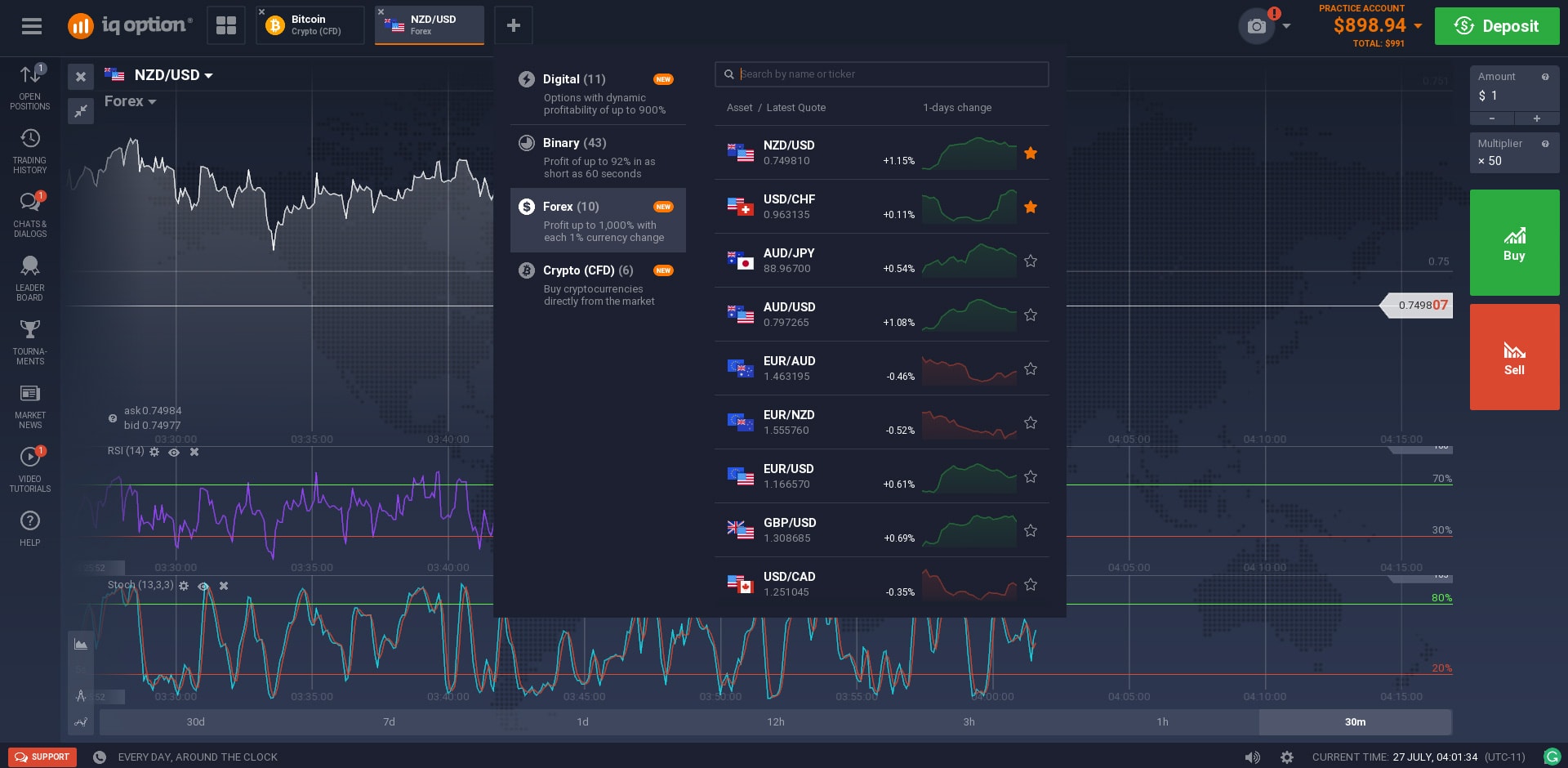
Task: Open Stoch (13,3,3) settings gear
Action: click(x=184, y=586)
